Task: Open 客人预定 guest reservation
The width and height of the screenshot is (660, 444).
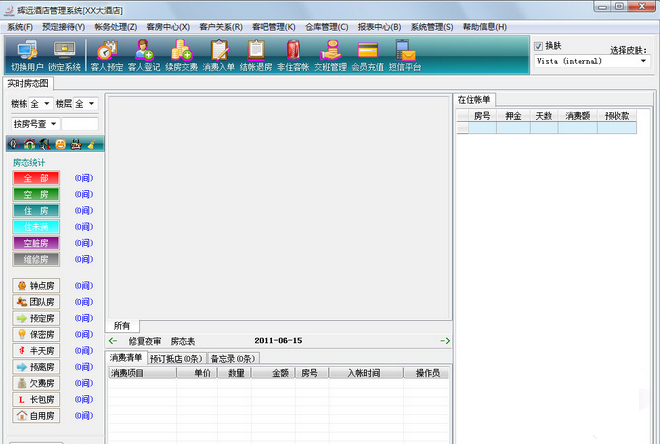Action: click(x=107, y=55)
